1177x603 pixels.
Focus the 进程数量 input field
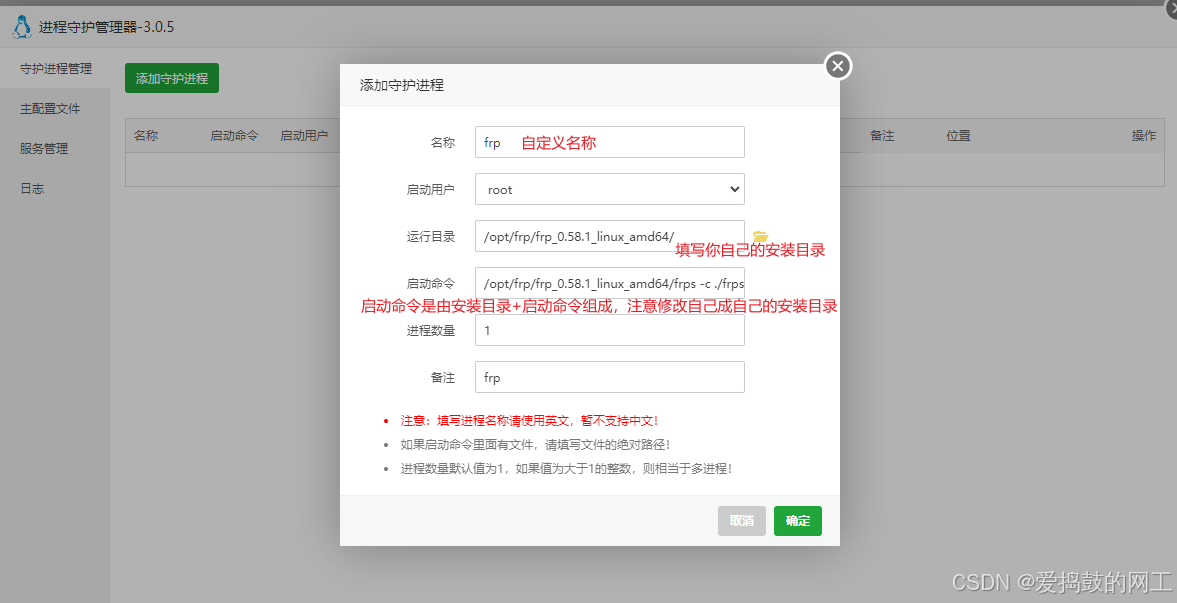click(x=610, y=330)
